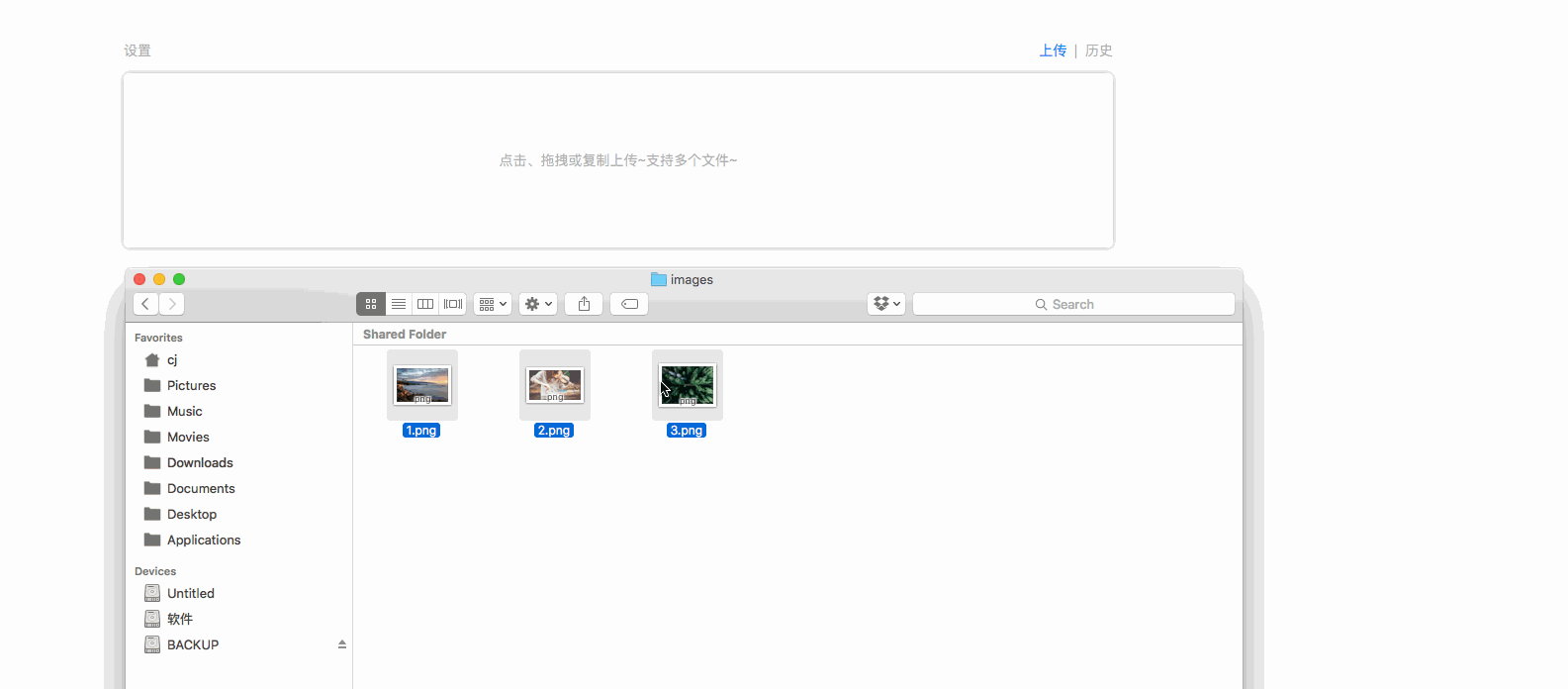Select the Untitled device in sidebar
Image resolution: width=1568 pixels, height=689 pixels.
(190, 593)
